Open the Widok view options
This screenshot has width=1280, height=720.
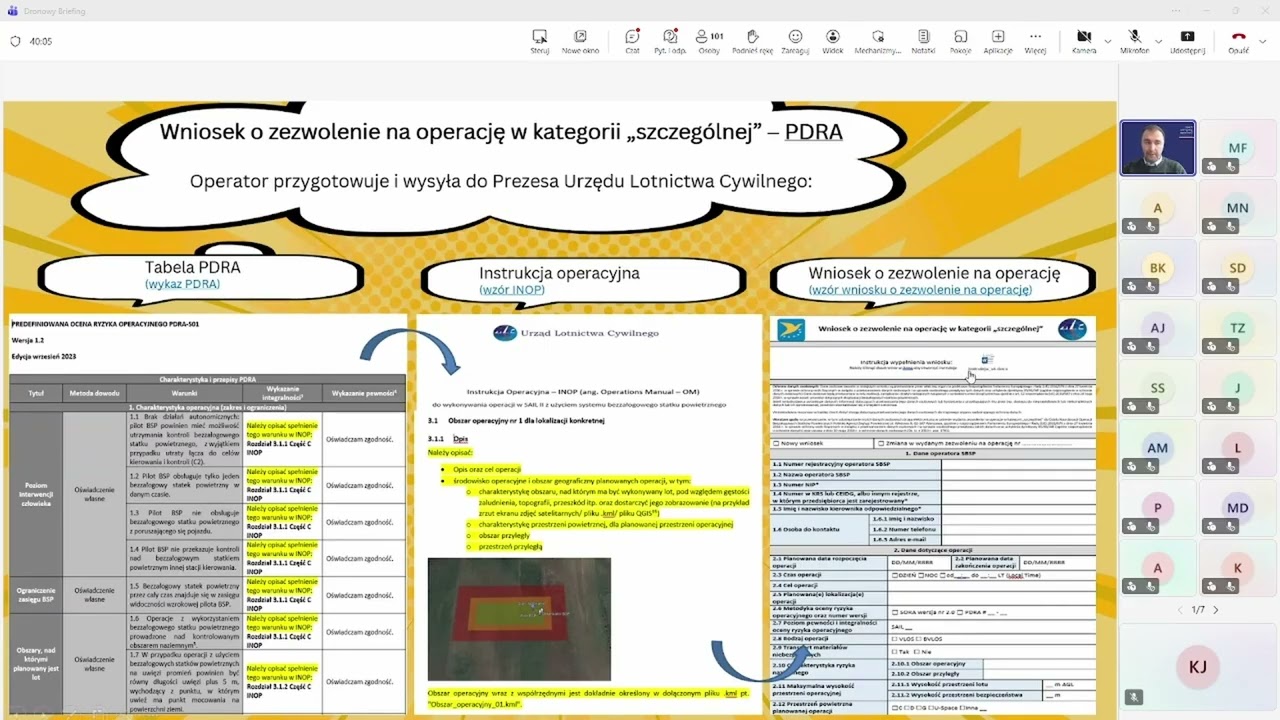832,41
